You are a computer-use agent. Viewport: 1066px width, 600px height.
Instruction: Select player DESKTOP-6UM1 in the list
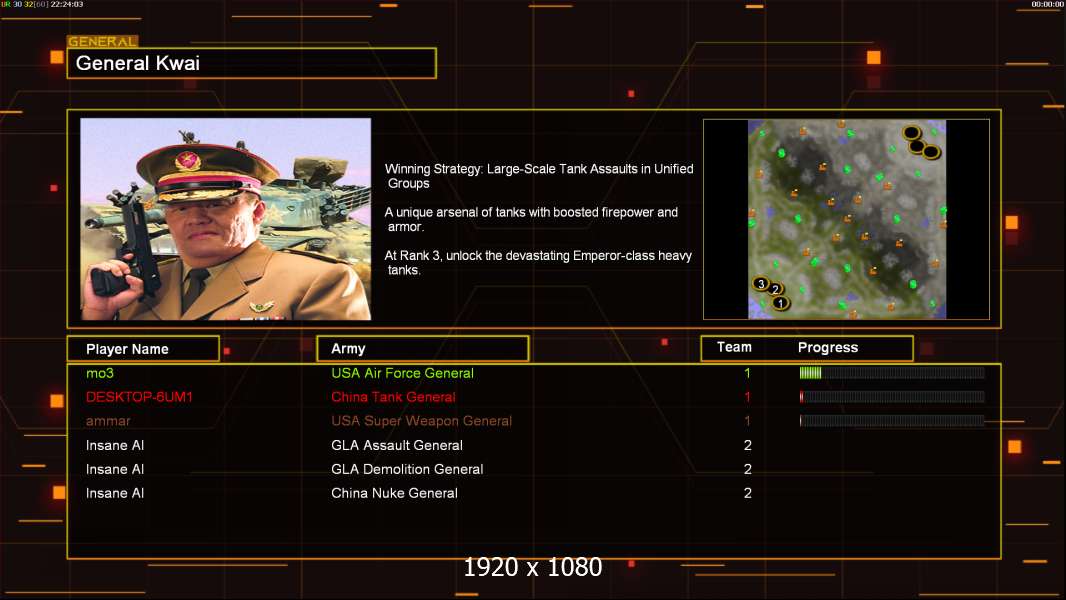pos(139,397)
